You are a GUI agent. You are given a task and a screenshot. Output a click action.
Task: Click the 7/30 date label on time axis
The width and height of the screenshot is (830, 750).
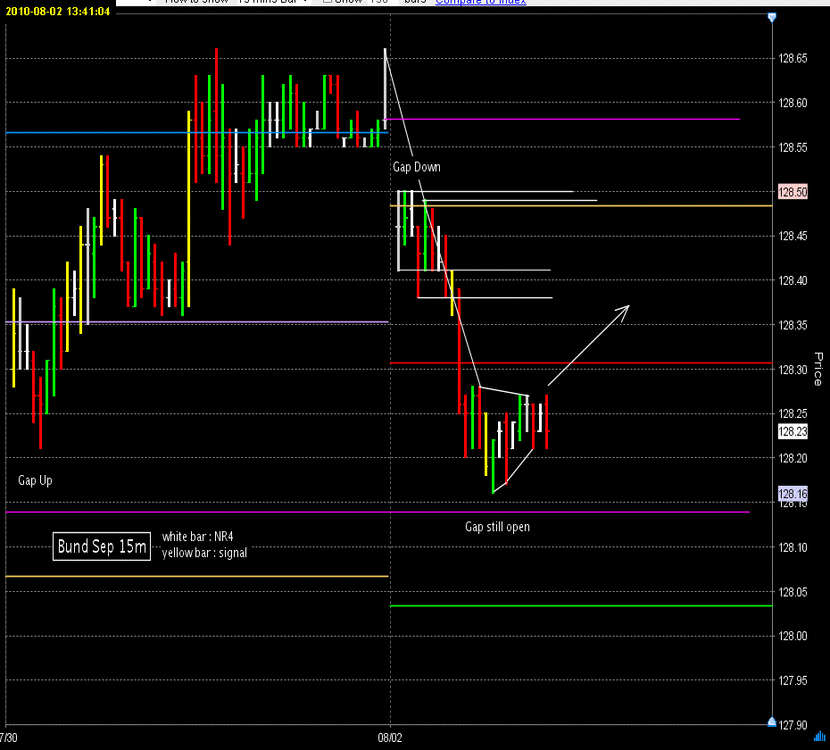(8, 738)
